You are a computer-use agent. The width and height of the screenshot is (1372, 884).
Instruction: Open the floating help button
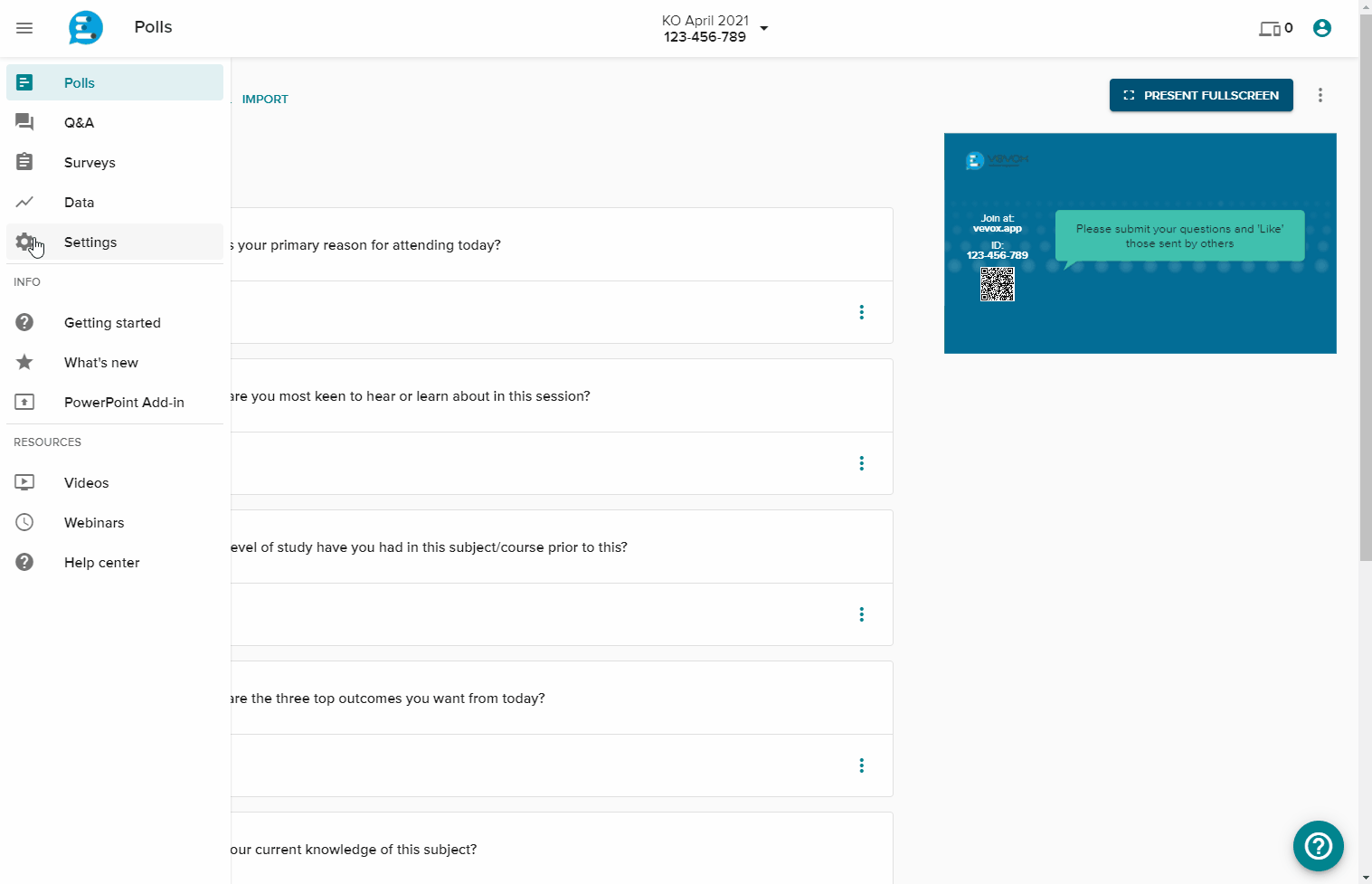point(1318,846)
